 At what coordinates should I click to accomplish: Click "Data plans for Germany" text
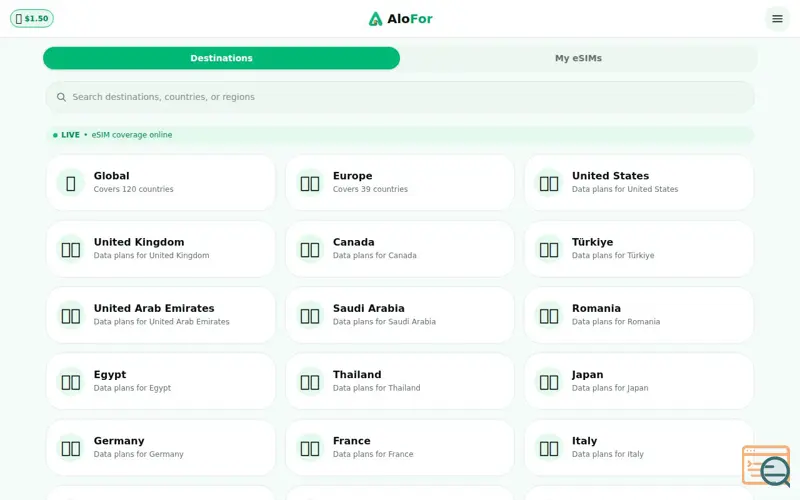(x=139, y=455)
